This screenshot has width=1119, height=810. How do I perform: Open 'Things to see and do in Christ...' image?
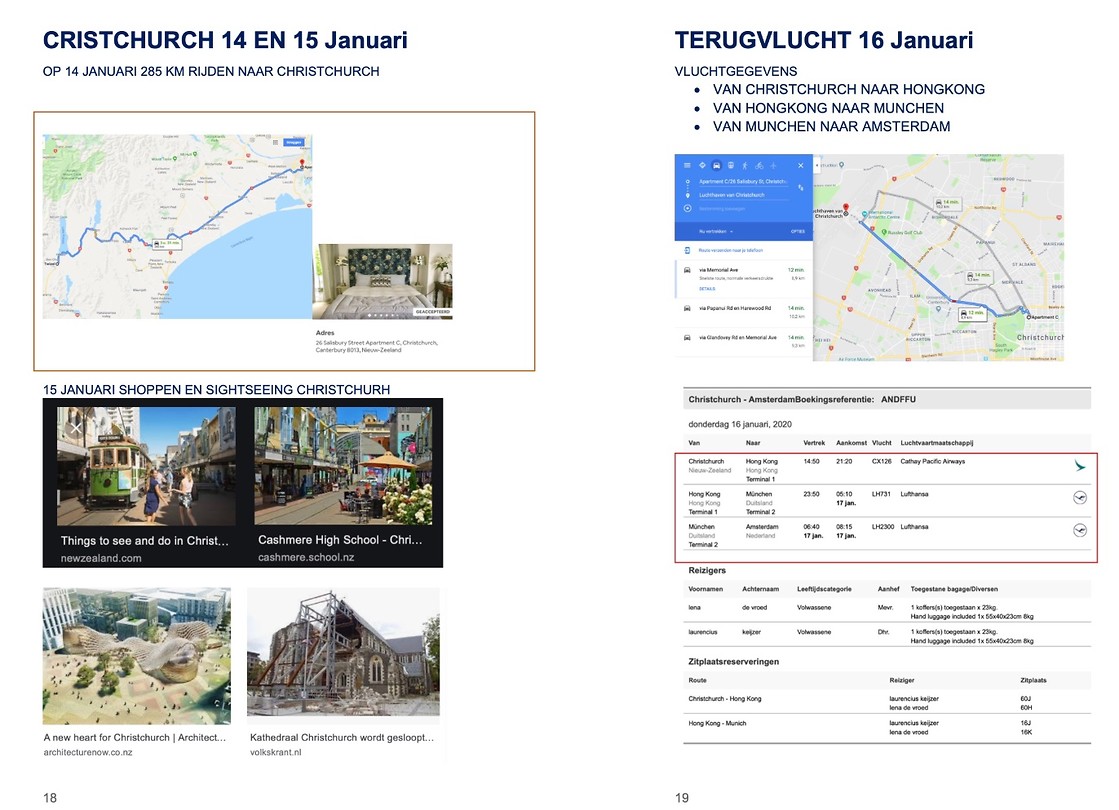point(146,466)
